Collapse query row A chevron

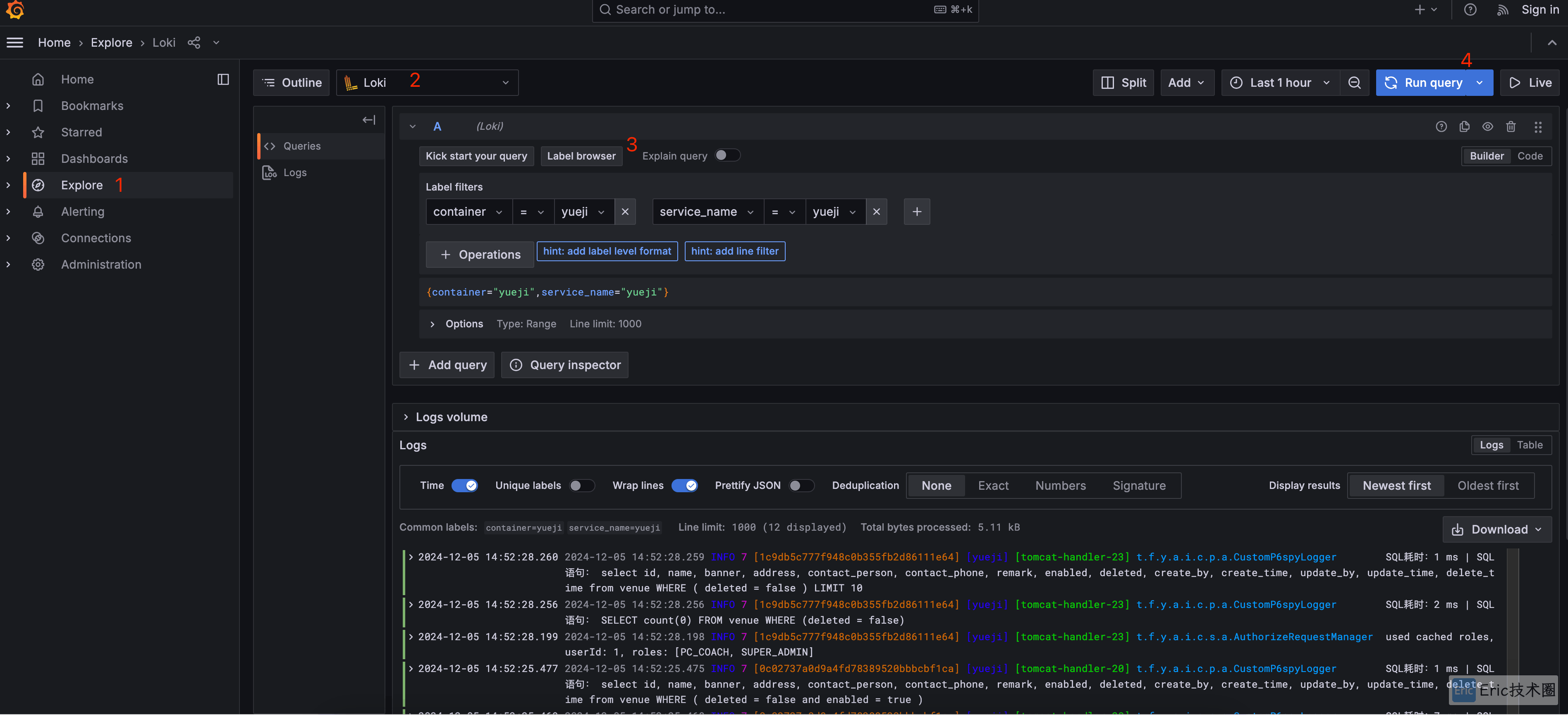413,126
